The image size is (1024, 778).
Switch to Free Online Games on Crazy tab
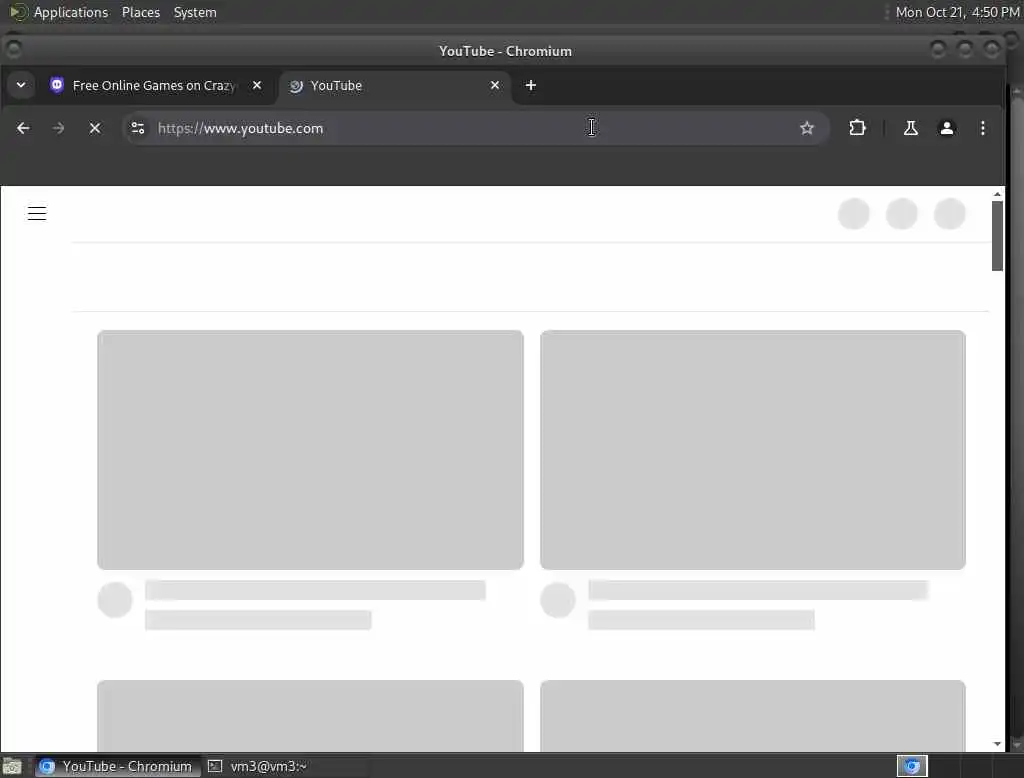tap(155, 86)
